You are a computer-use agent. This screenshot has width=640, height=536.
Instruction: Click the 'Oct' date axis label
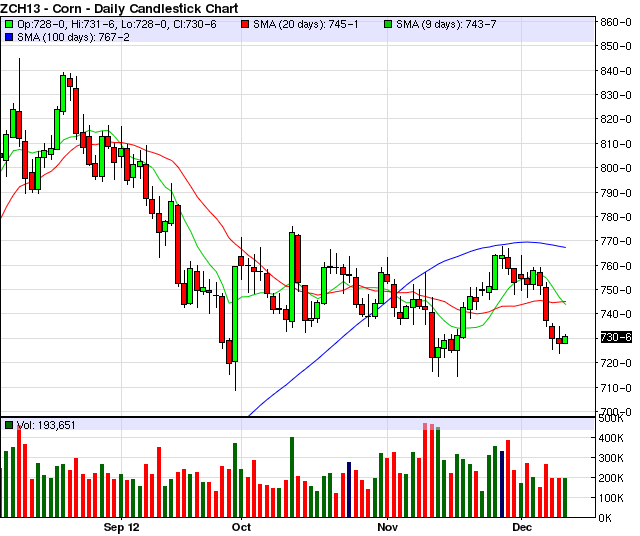coord(241,527)
